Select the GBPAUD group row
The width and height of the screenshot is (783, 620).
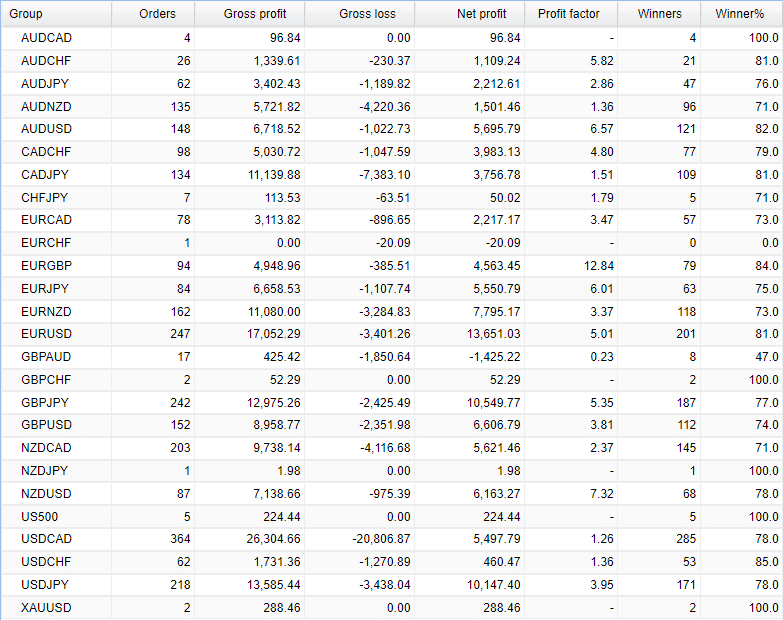click(392, 357)
